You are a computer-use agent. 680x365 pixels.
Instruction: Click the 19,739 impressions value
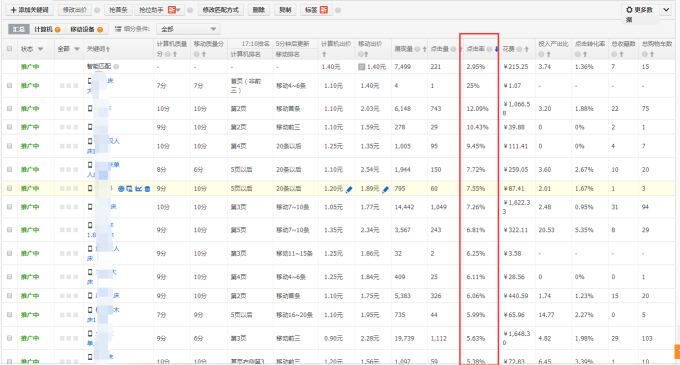point(404,338)
